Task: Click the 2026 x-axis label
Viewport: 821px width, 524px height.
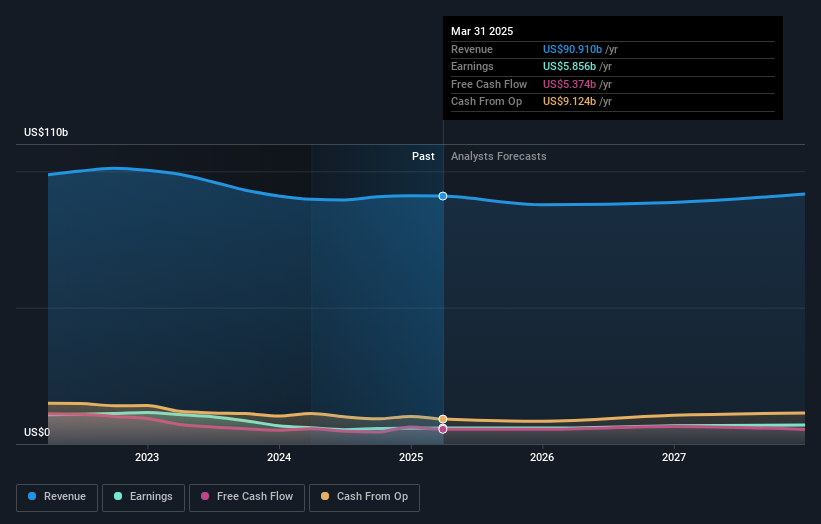Action: (x=542, y=457)
